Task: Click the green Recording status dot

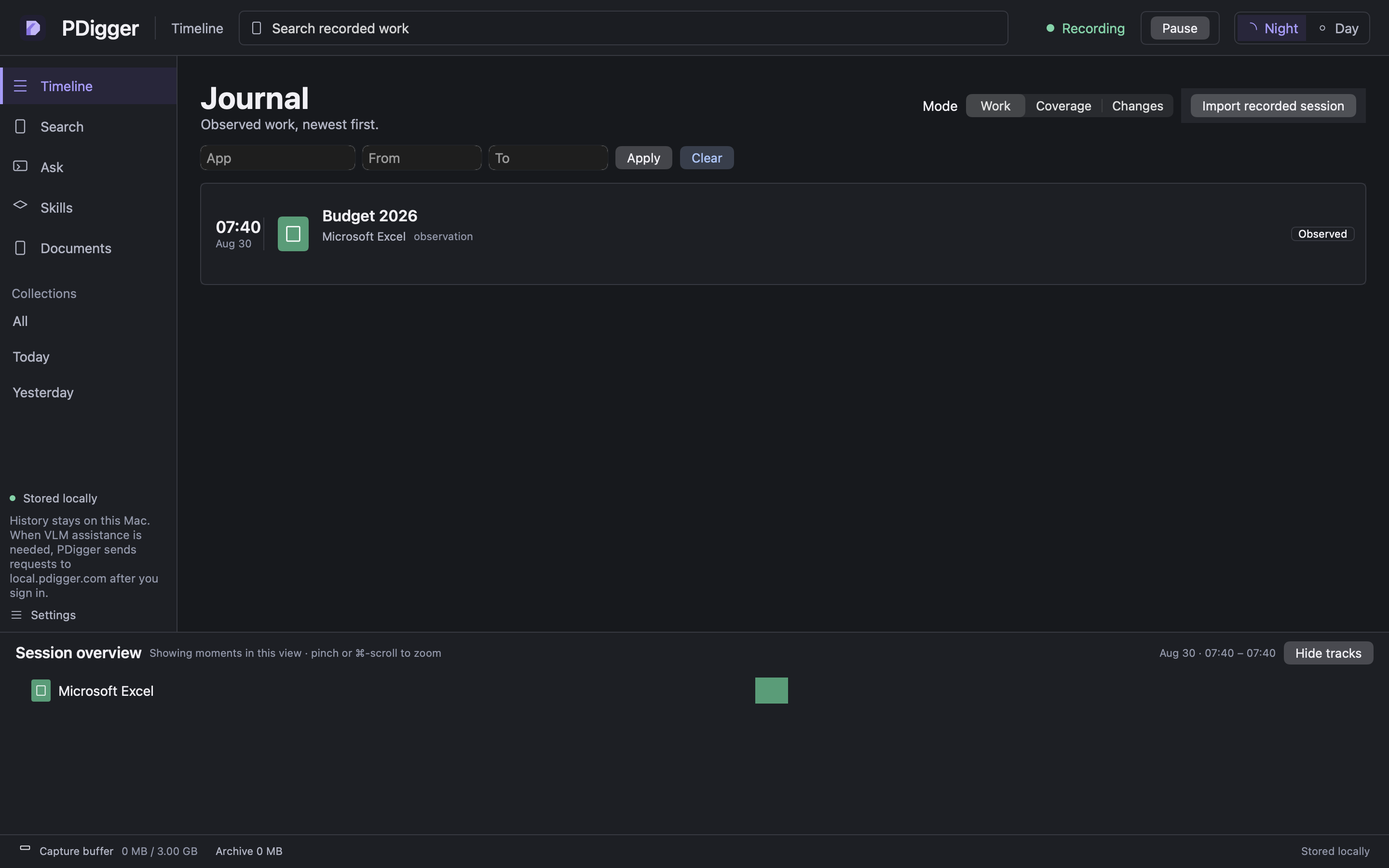Action: coord(1050,28)
